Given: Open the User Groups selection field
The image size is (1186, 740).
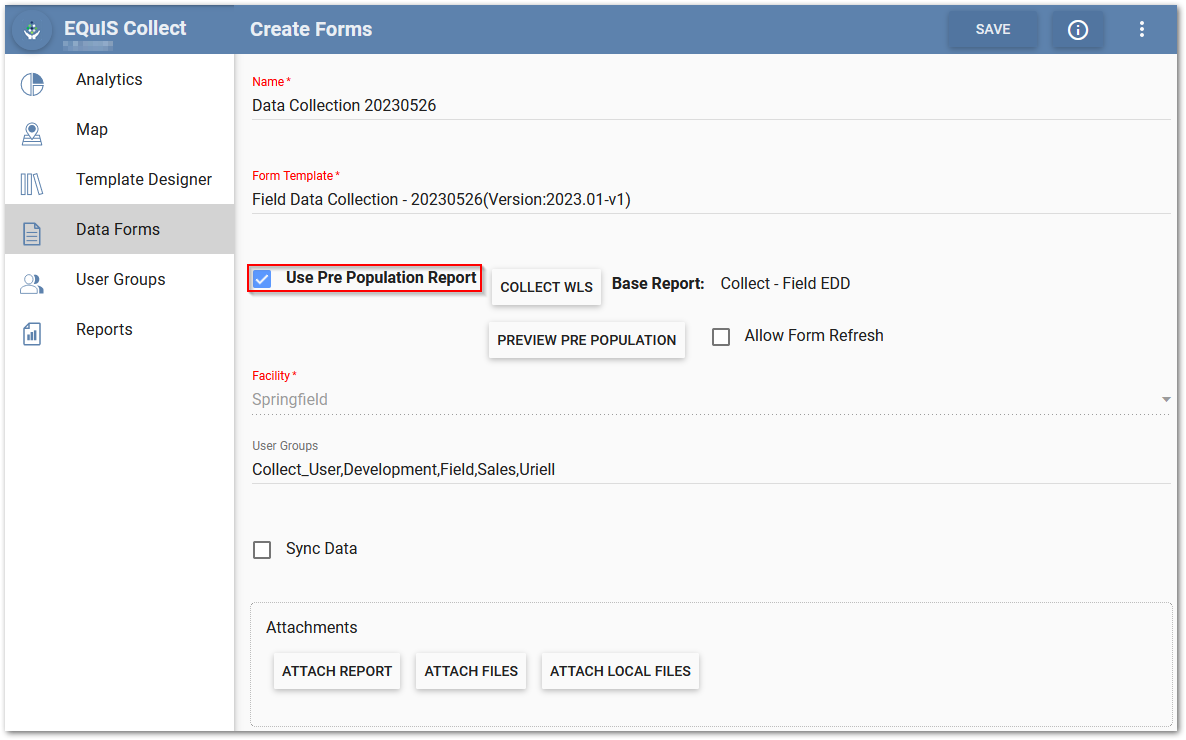Looking at the screenshot, I should [x=710, y=469].
